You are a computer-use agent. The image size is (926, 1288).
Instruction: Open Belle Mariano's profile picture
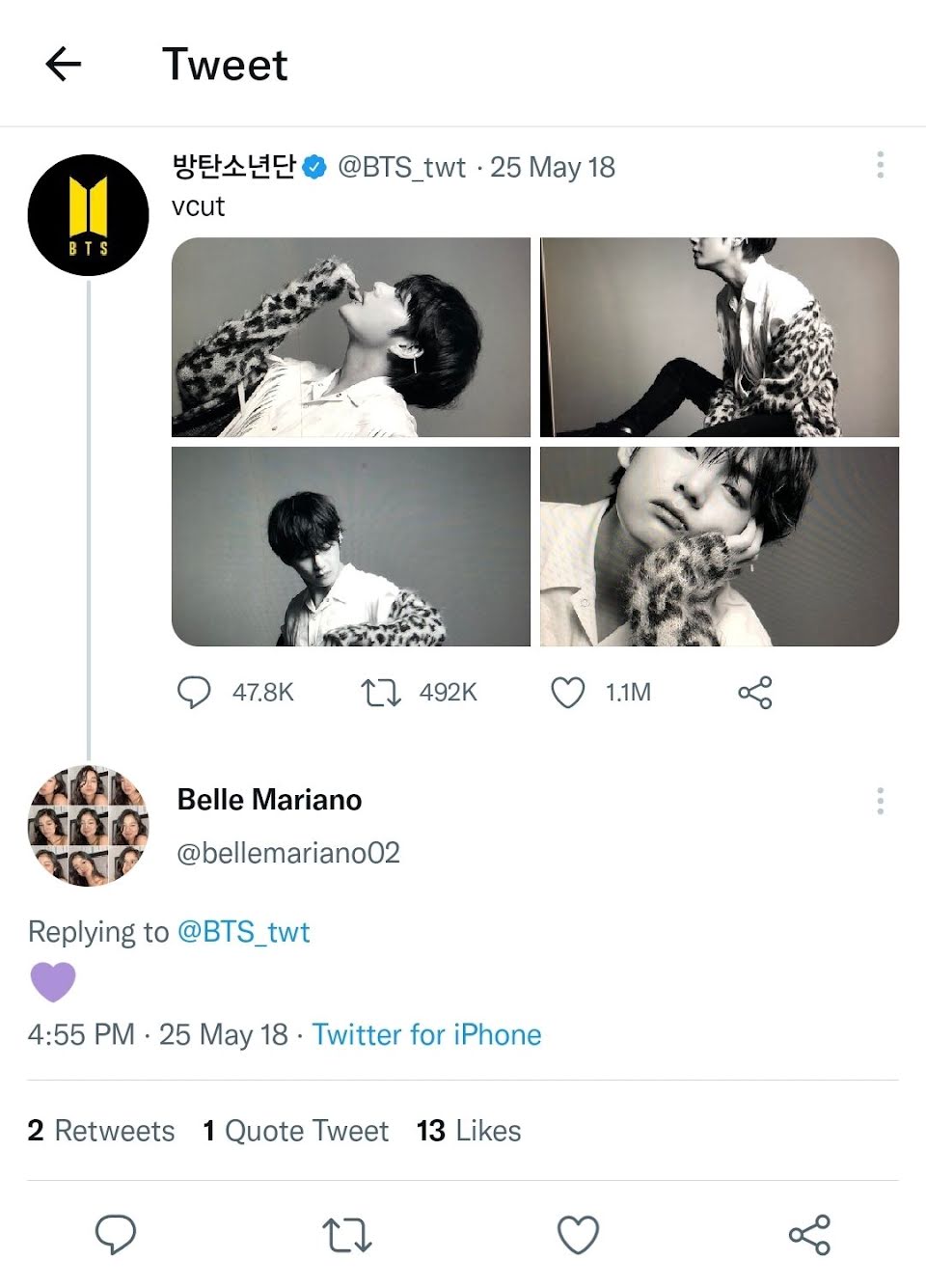88,826
